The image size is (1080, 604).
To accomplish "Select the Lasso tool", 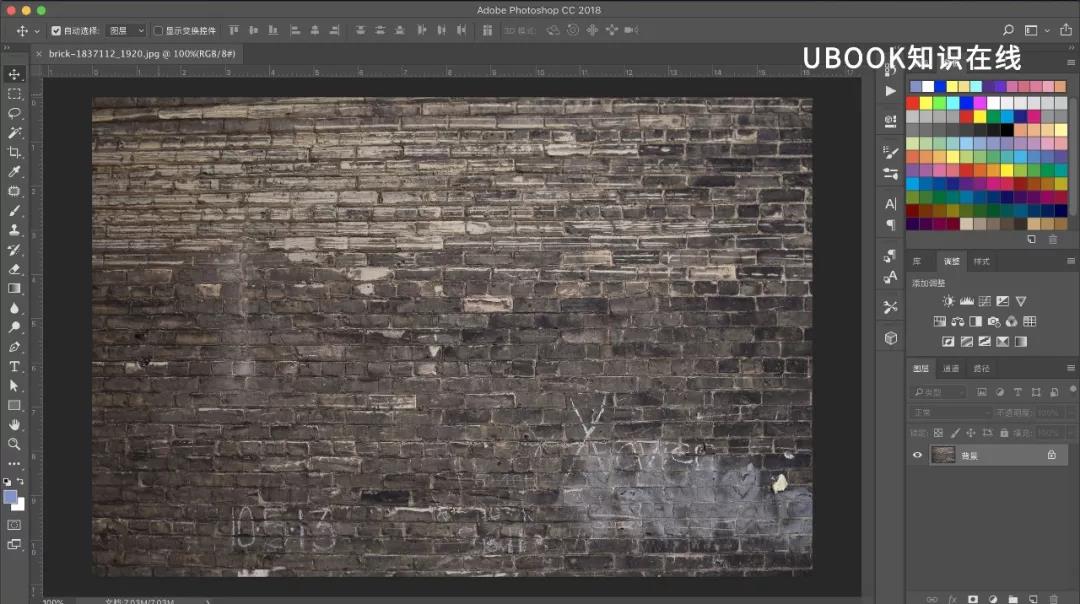I will tap(14, 113).
